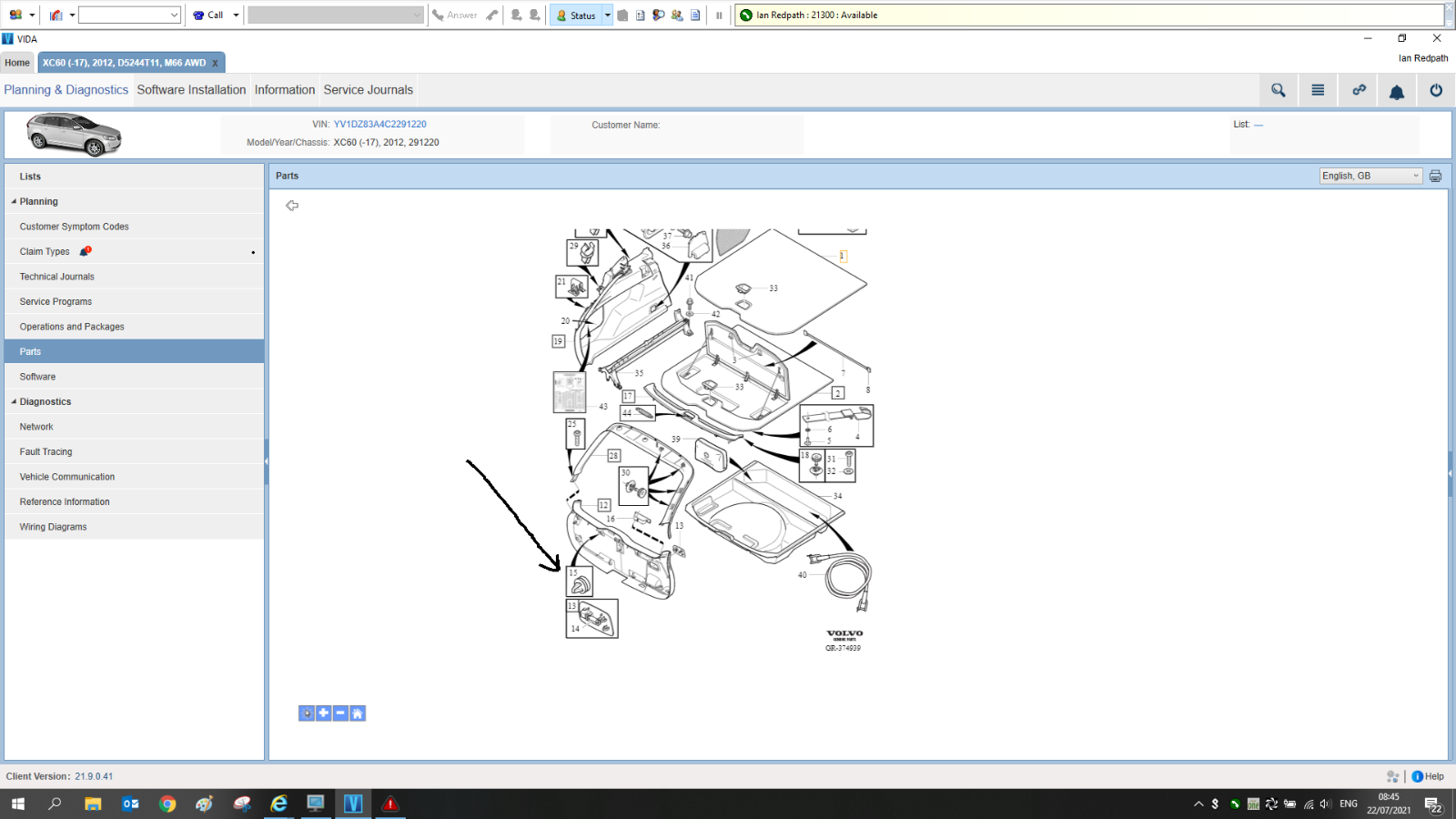Click the VIN number link
Screen dimensions: 1456x819
379,125
